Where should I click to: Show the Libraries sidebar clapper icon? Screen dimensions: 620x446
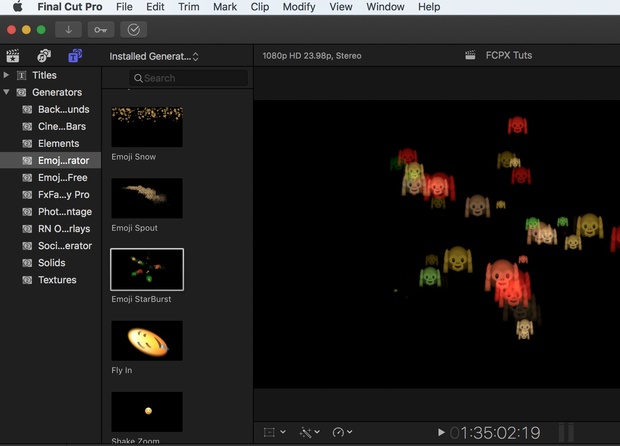pyautogui.click(x=13, y=56)
